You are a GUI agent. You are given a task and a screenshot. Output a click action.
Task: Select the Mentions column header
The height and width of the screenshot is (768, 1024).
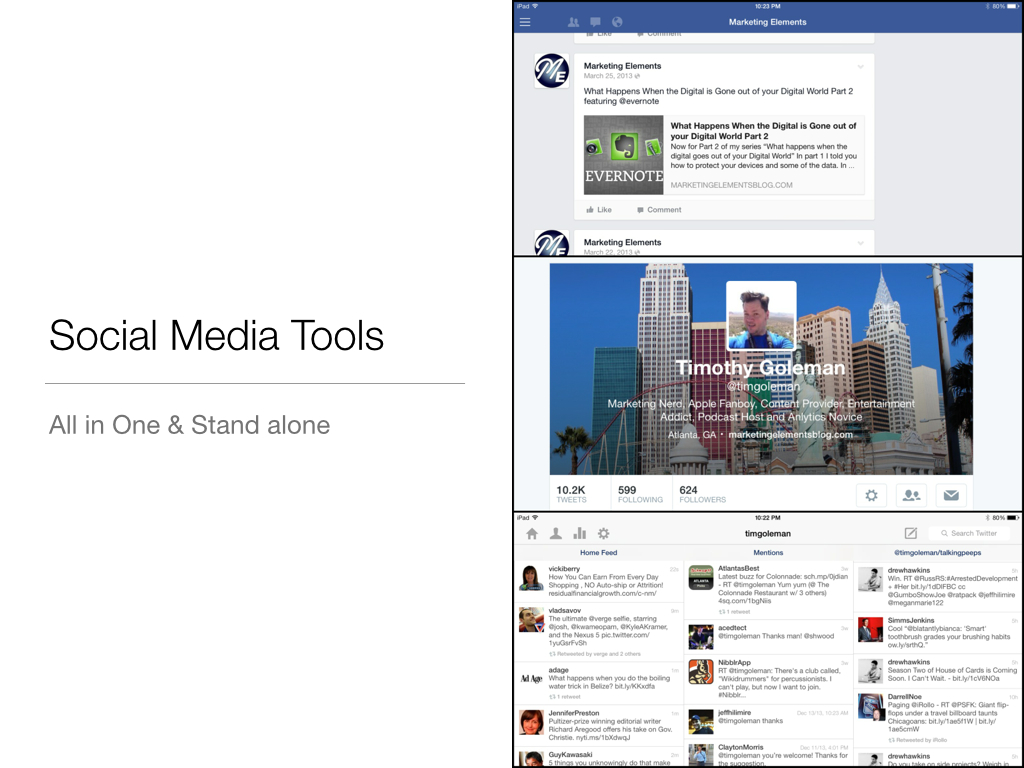coord(768,552)
